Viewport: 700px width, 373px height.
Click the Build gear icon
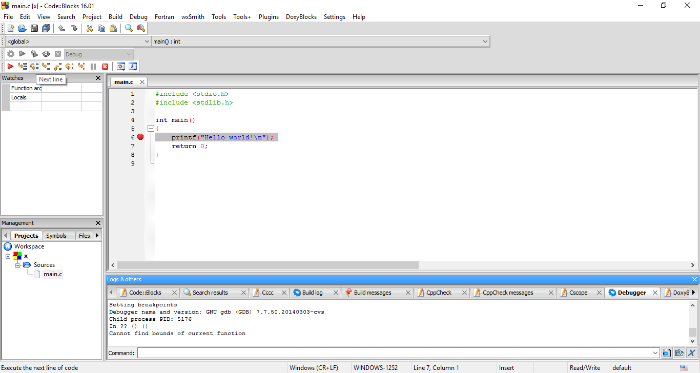click(11, 54)
